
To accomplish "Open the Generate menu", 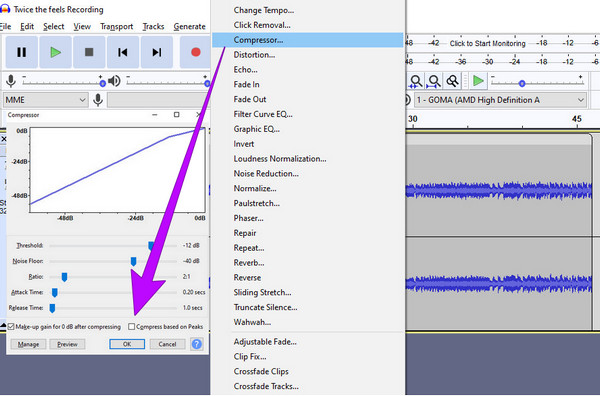I will pyautogui.click(x=189, y=26).
